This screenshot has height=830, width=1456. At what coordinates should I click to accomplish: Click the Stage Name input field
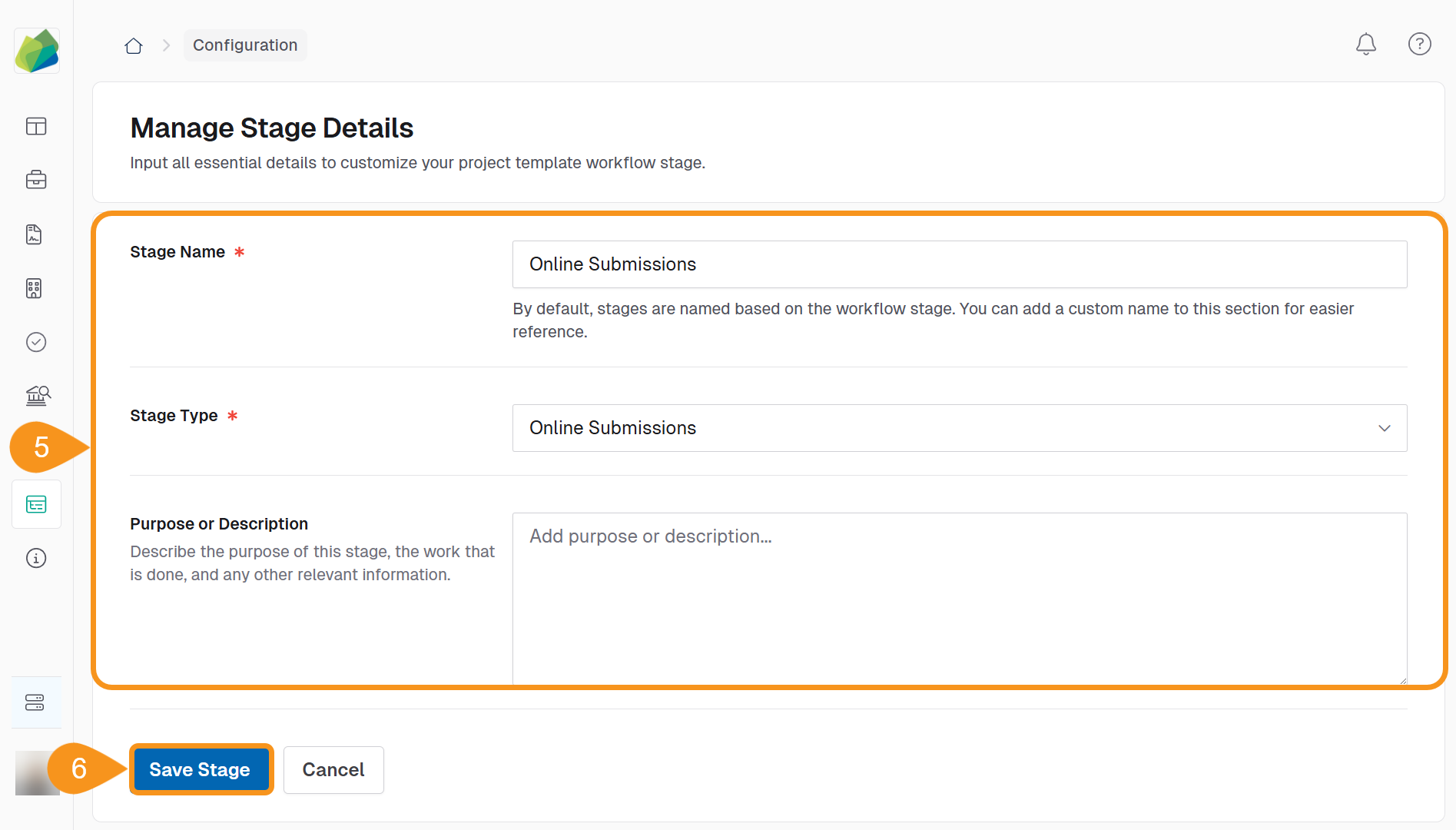[x=959, y=264]
